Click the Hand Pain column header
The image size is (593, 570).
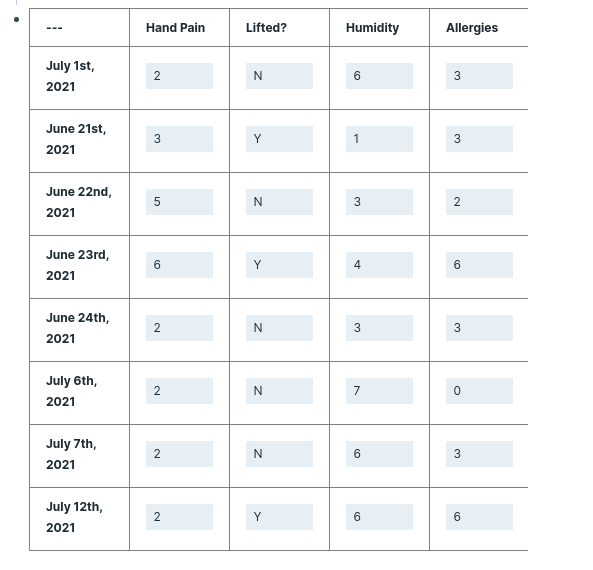175,28
